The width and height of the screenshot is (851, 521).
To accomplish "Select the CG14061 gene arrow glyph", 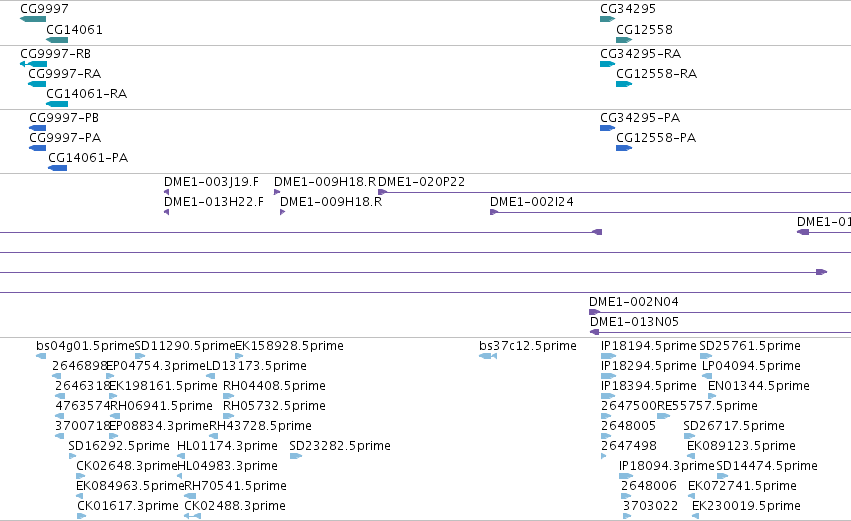I will [57, 40].
